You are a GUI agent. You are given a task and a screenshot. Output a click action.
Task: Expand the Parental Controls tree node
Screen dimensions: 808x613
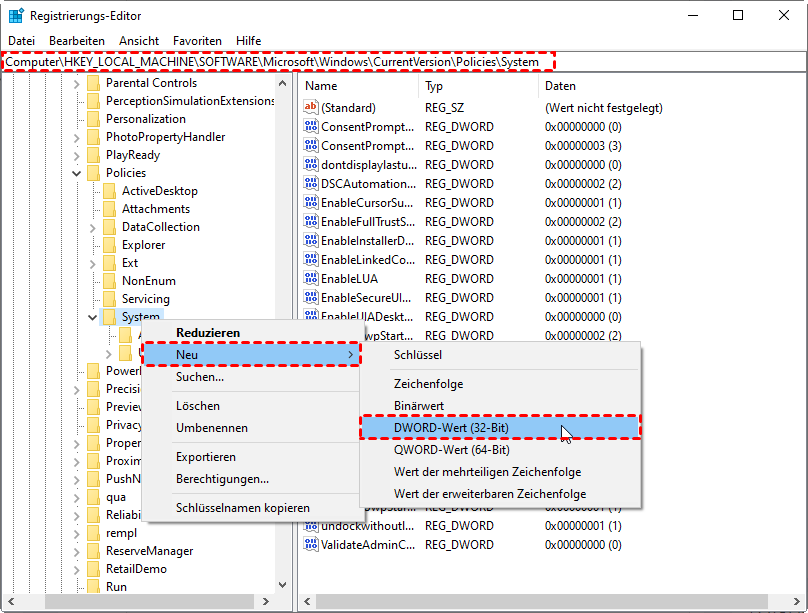76,83
